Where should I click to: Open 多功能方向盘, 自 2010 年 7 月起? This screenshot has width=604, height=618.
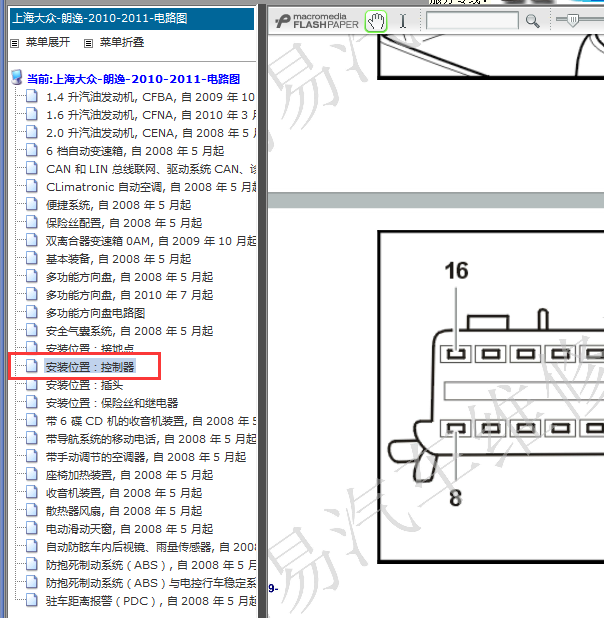[x=129, y=295]
